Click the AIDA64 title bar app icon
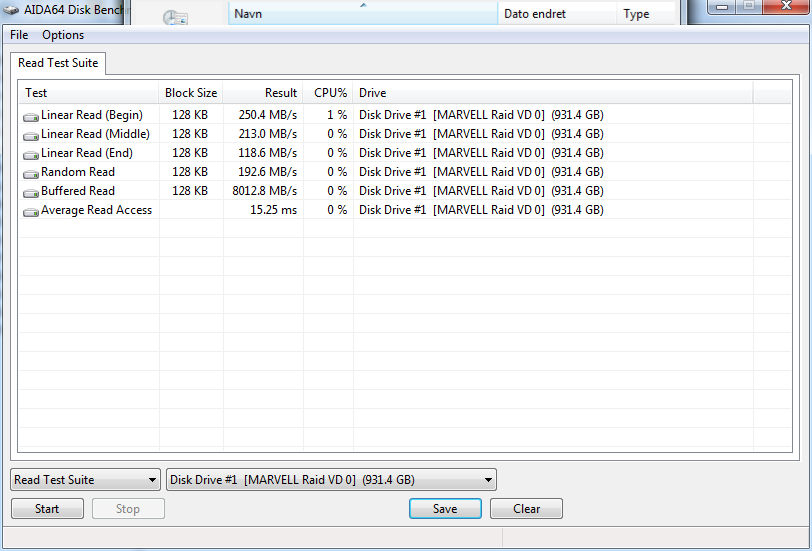The width and height of the screenshot is (812, 551). (x=11, y=9)
